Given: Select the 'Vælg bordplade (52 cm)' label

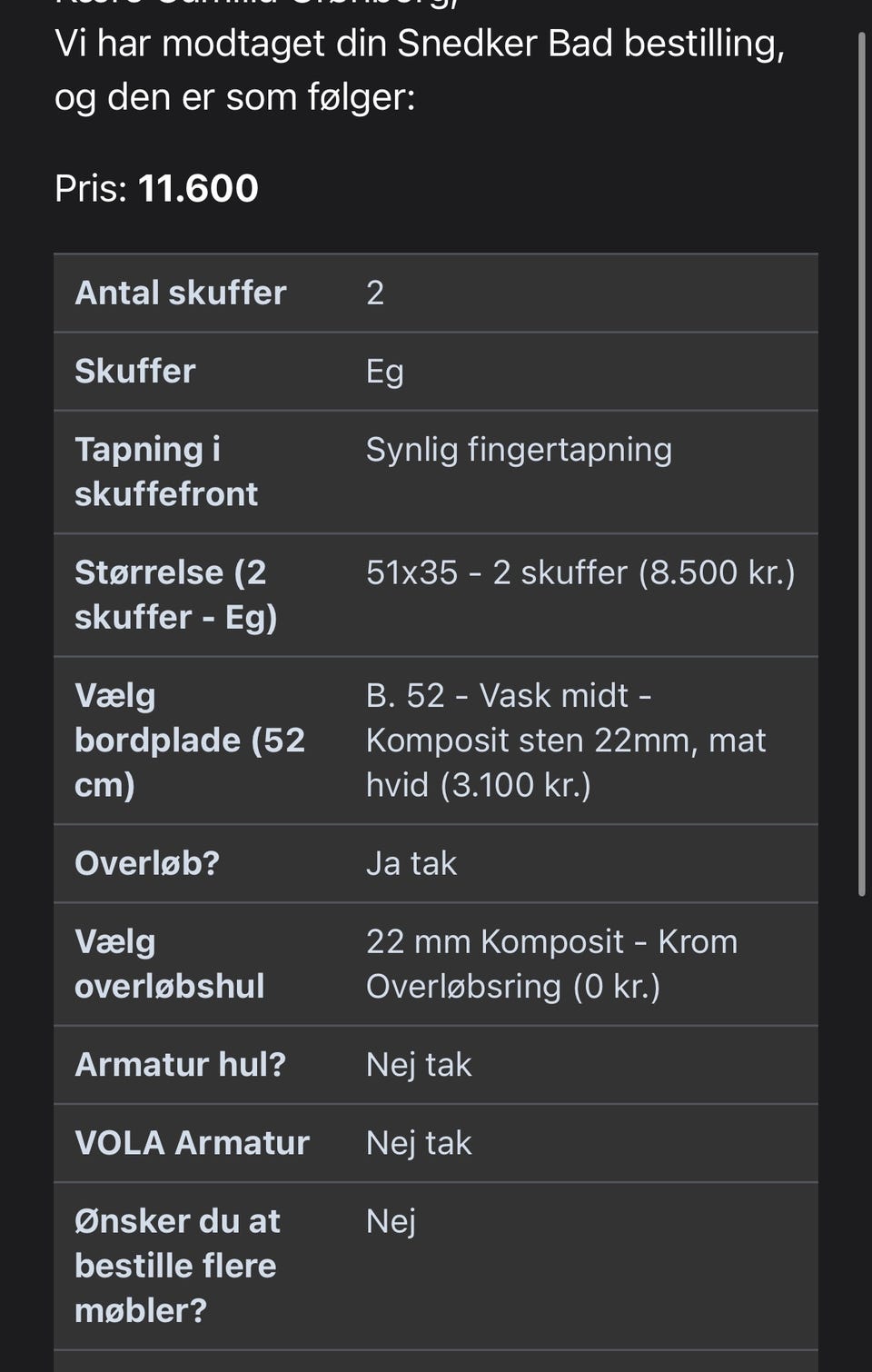Looking at the screenshot, I should (189, 740).
